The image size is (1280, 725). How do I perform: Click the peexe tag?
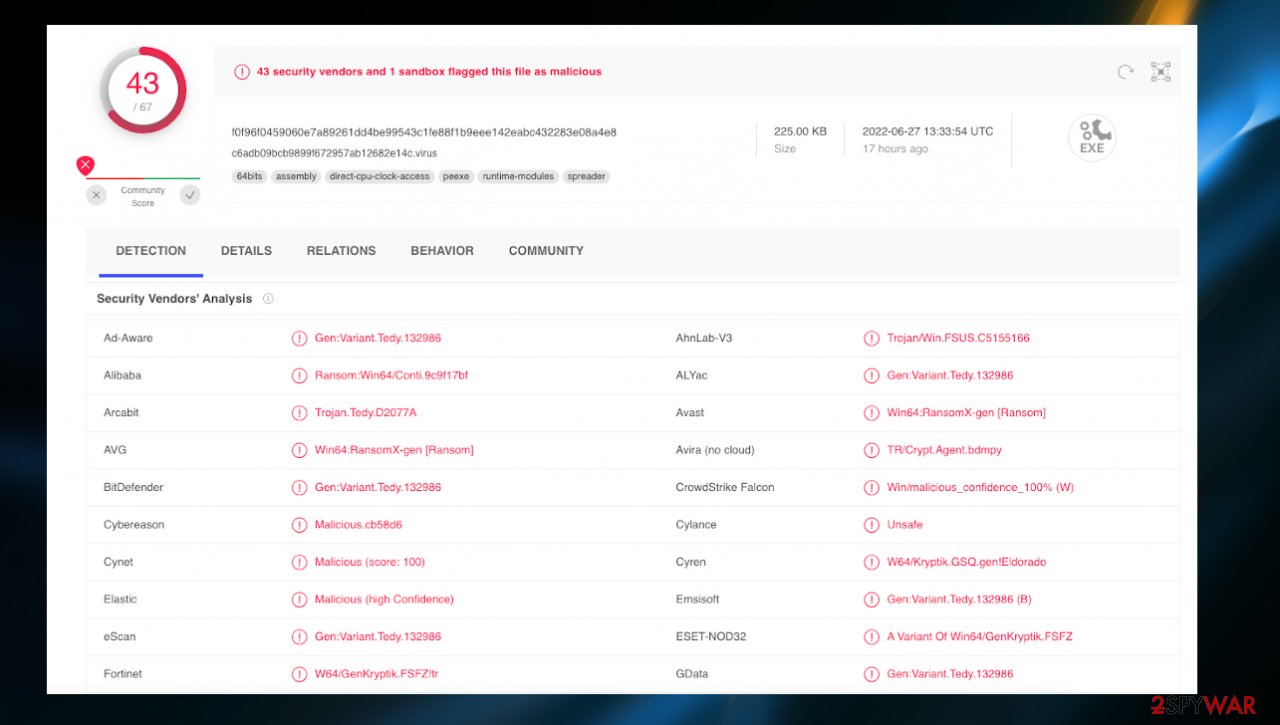point(456,177)
